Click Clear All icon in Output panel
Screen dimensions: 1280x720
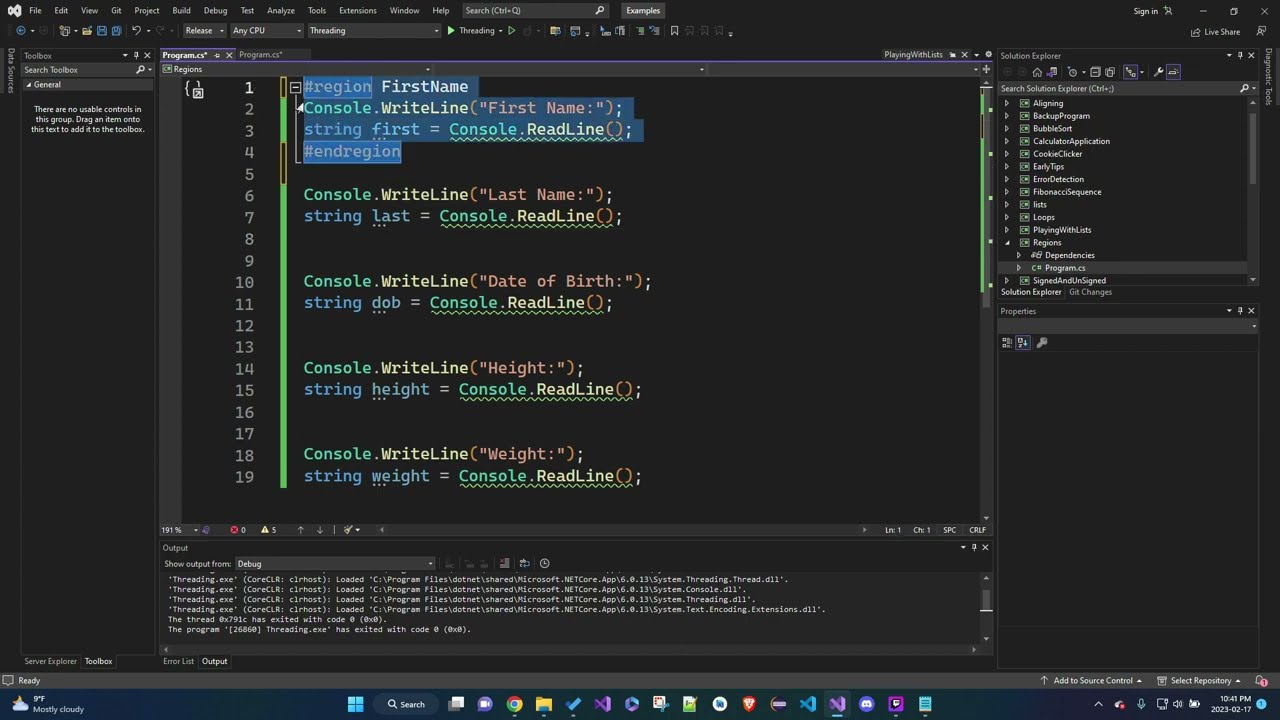pyautogui.click(x=505, y=563)
